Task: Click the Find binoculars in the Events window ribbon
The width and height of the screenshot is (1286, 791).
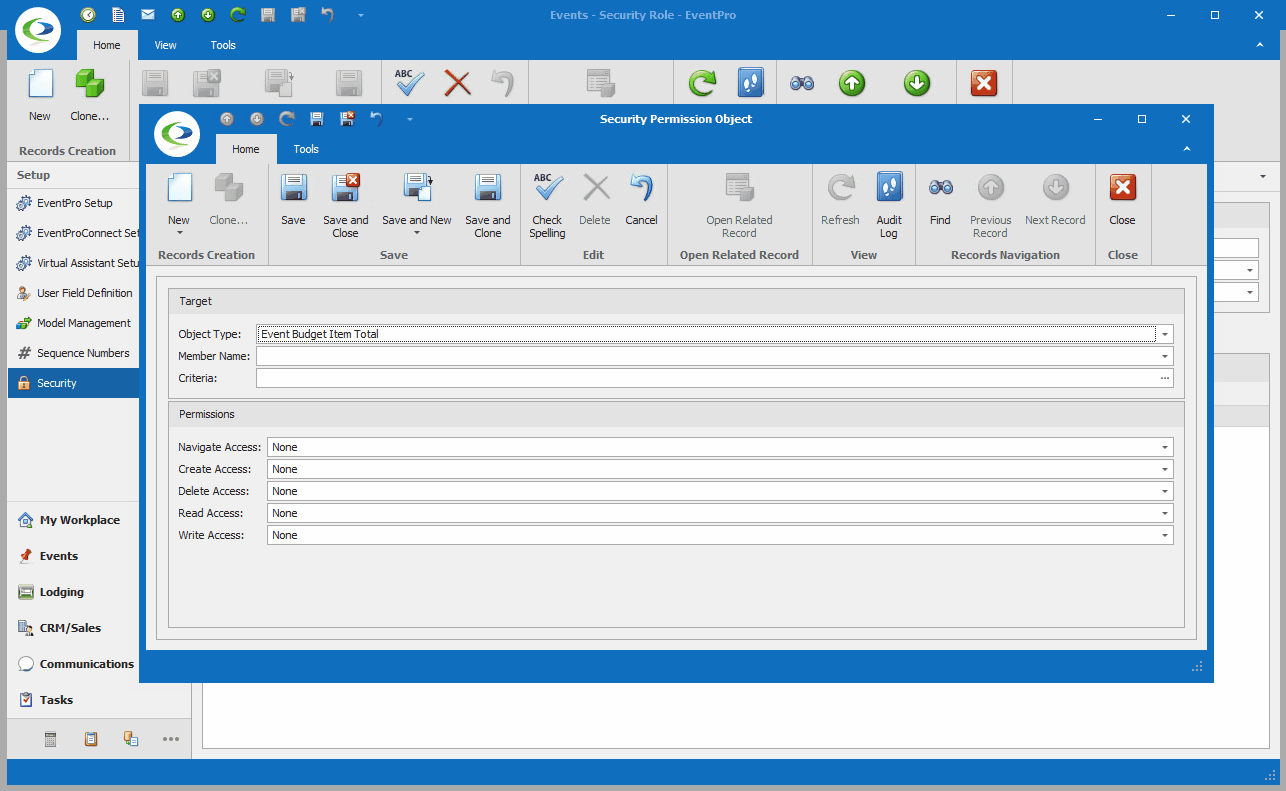Action: click(802, 83)
